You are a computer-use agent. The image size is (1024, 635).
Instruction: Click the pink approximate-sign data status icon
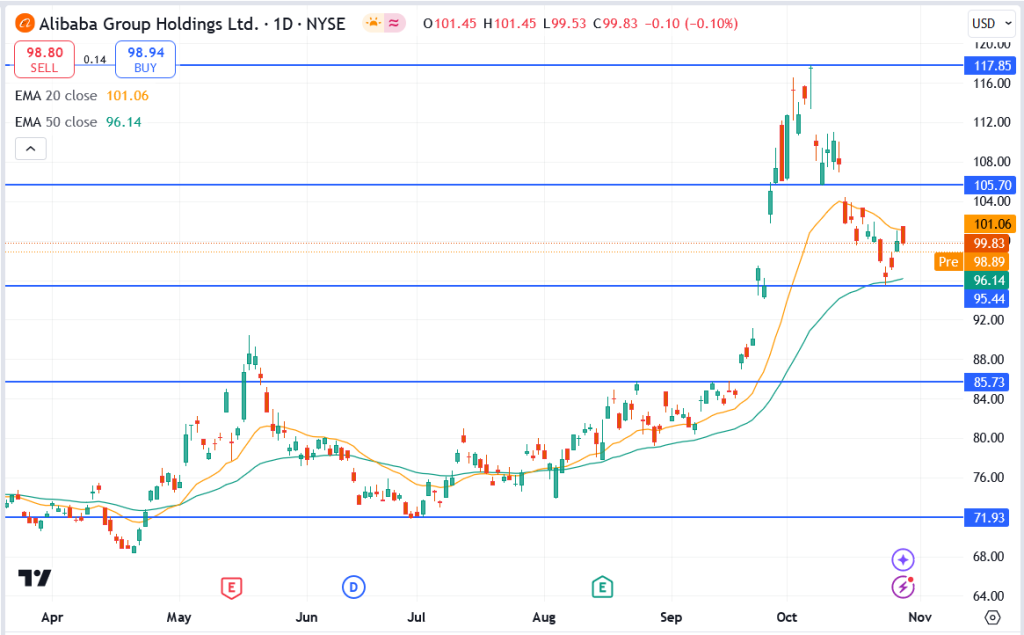point(394,24)
